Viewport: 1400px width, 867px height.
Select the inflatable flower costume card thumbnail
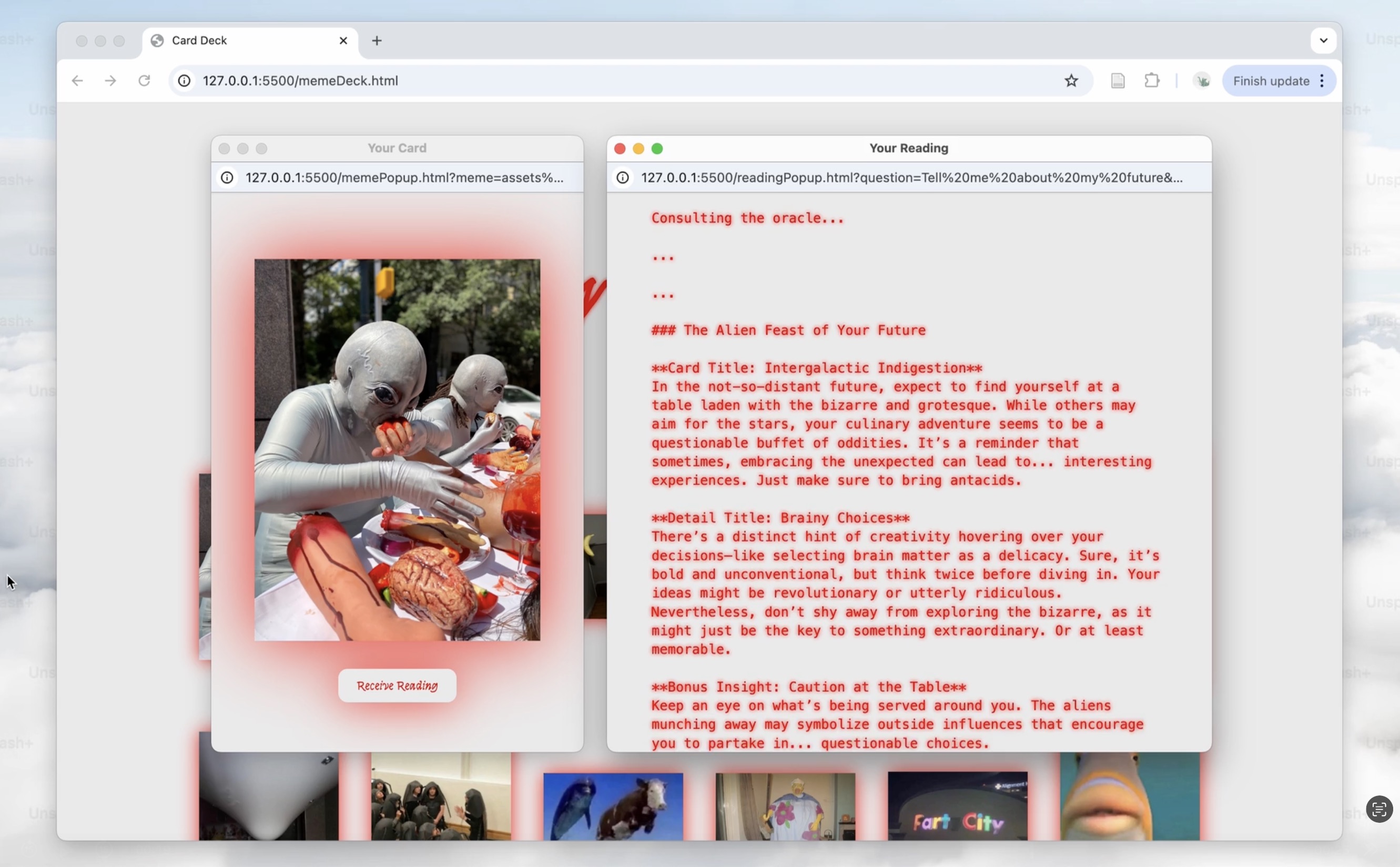click(x=785, y=807)
